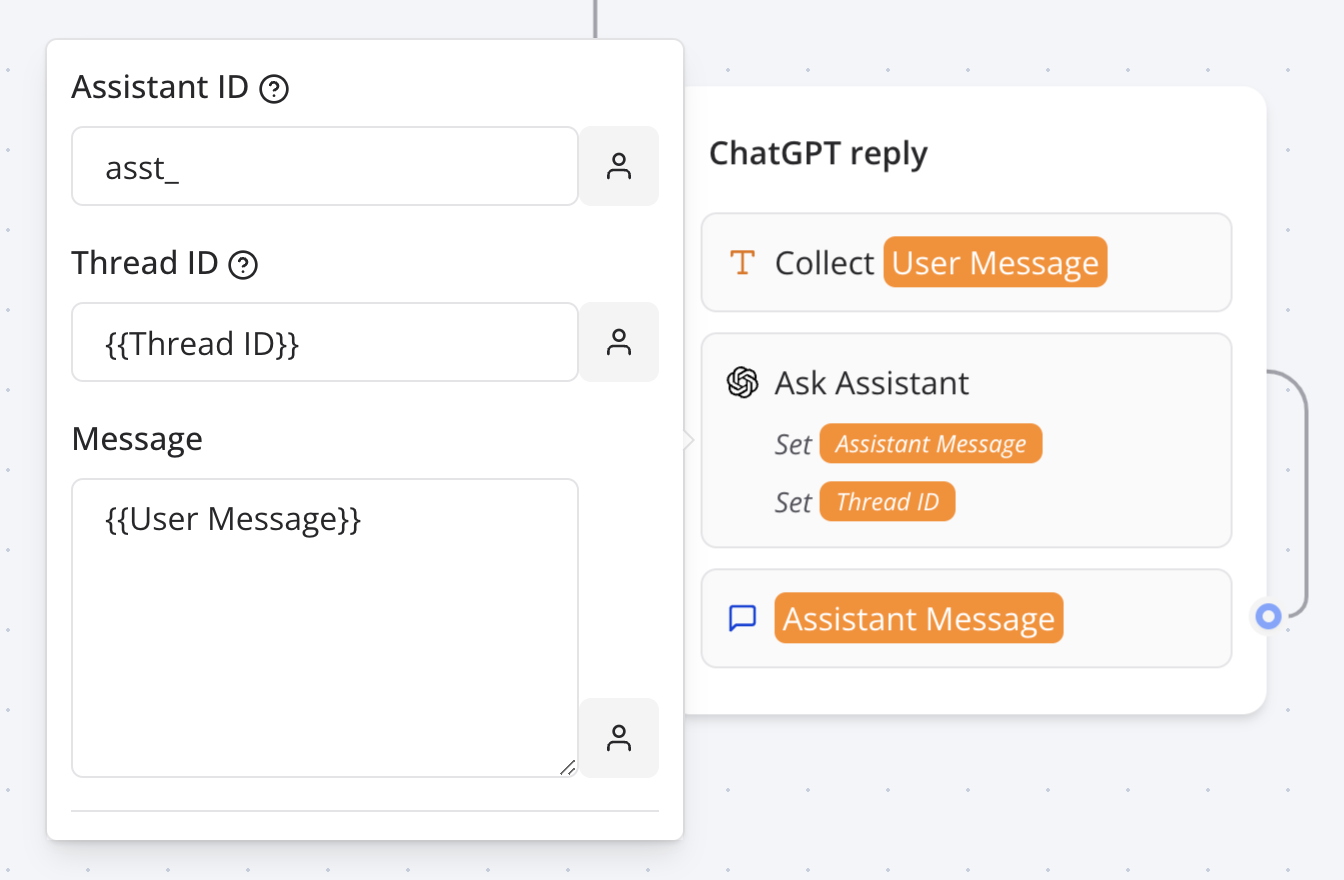Click the Thread ID input showing {{Thread ID}}
The height and width of the screenshot is (880, 1344).
coord(324,342)
